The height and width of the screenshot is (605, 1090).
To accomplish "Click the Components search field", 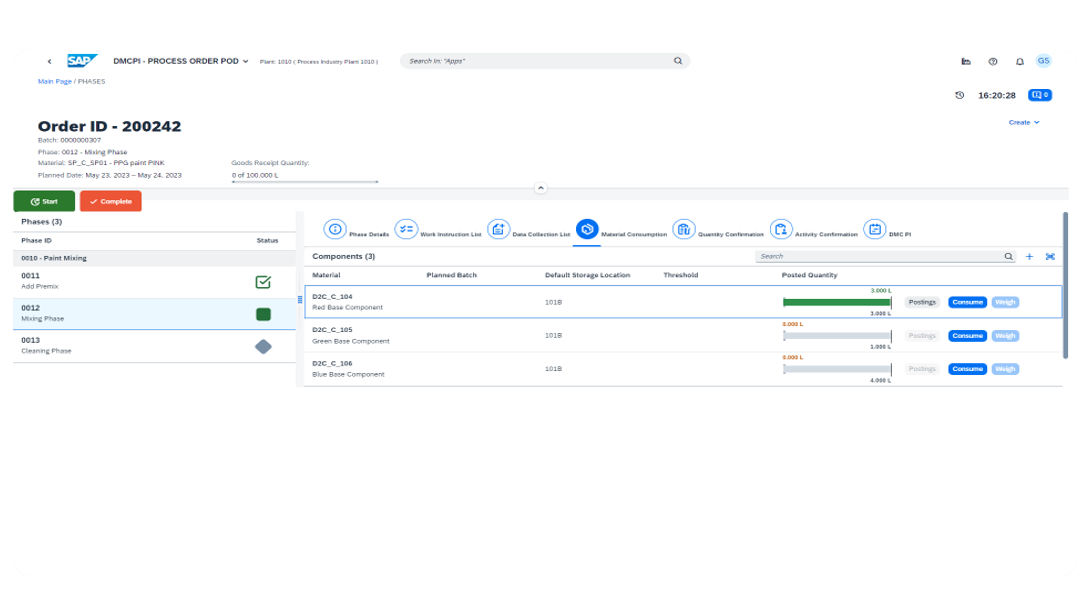I will point(880,257).
